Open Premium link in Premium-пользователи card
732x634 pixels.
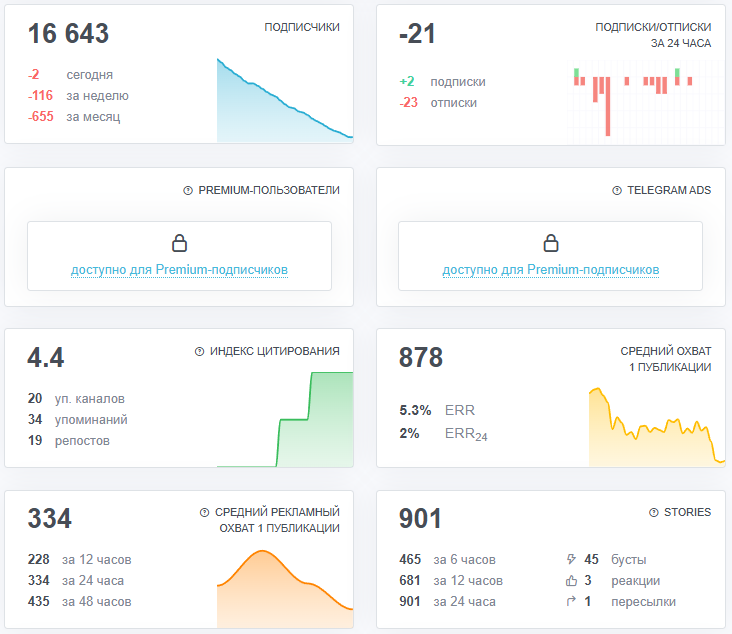(x=179, y=270)
